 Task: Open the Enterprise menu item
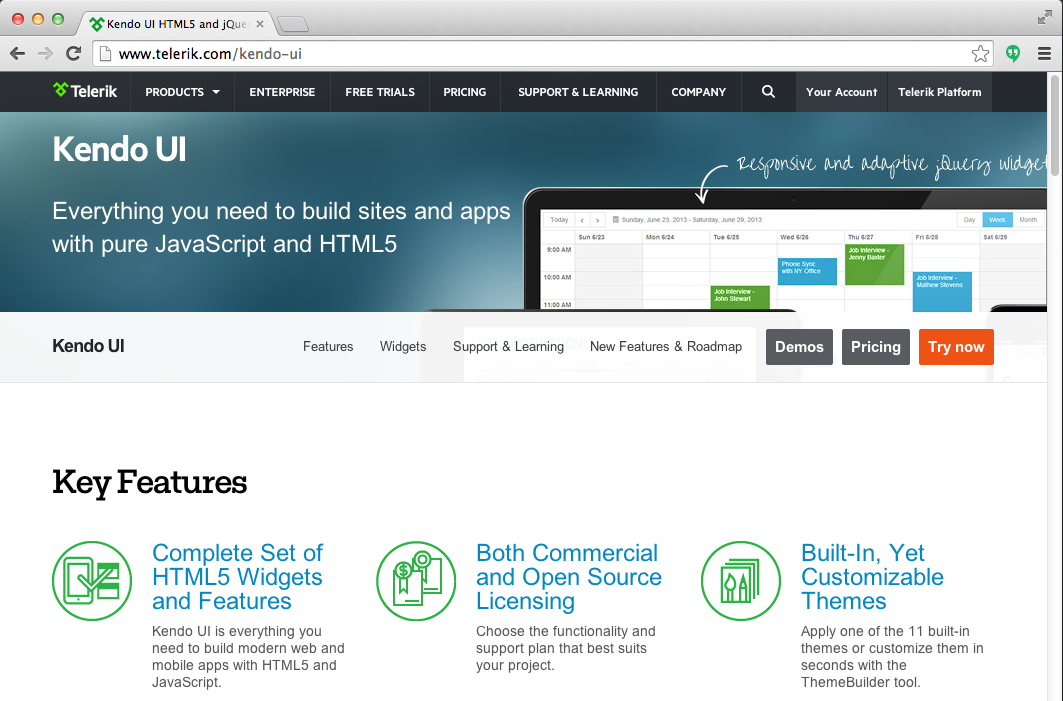(x=282, y=92)
